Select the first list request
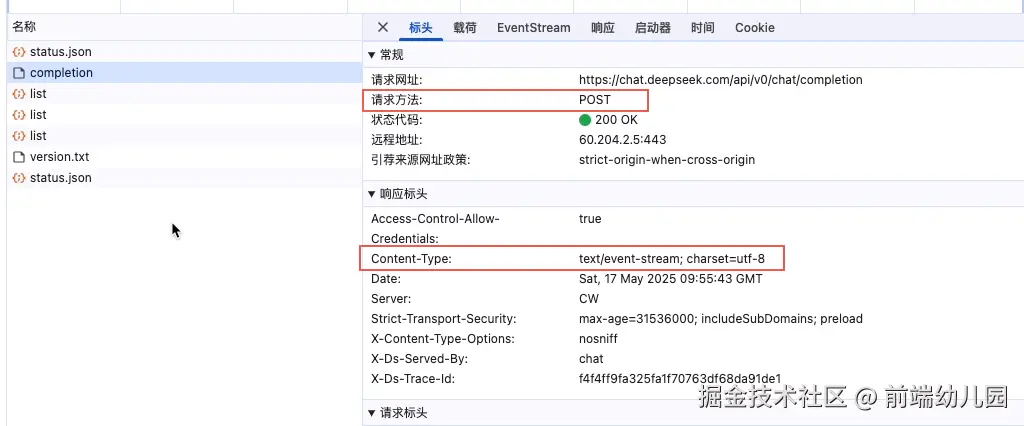Viewport: 1024px width, 426px height. pyautogui.click(x=38, y=94)
